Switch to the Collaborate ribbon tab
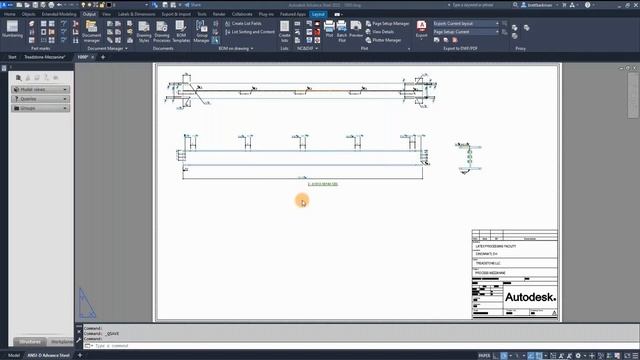 (x=242, y=14)
